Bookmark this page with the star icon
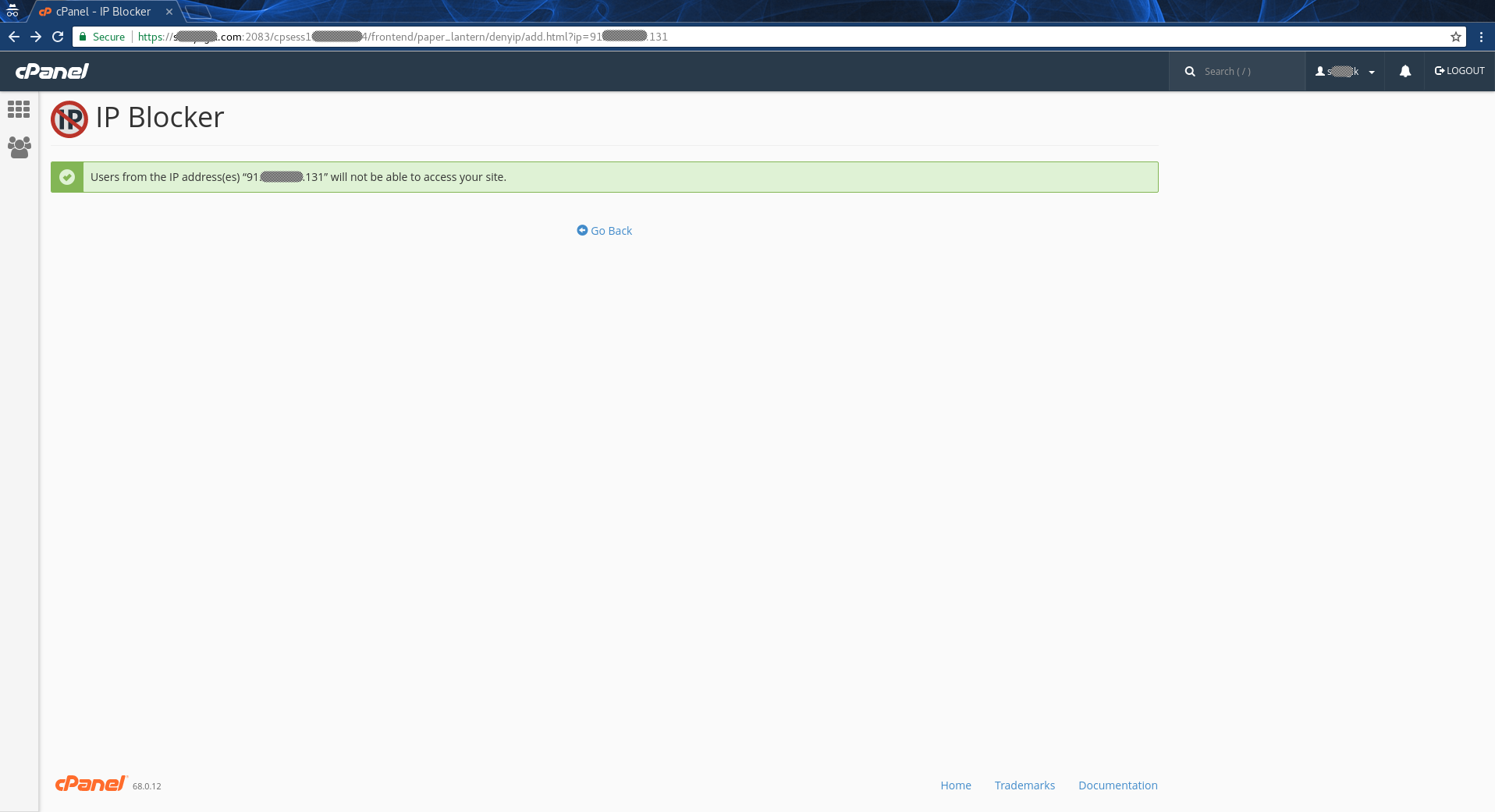Image resolution: width=1495 pixels, height=812 pixels. pos(1456,37)
